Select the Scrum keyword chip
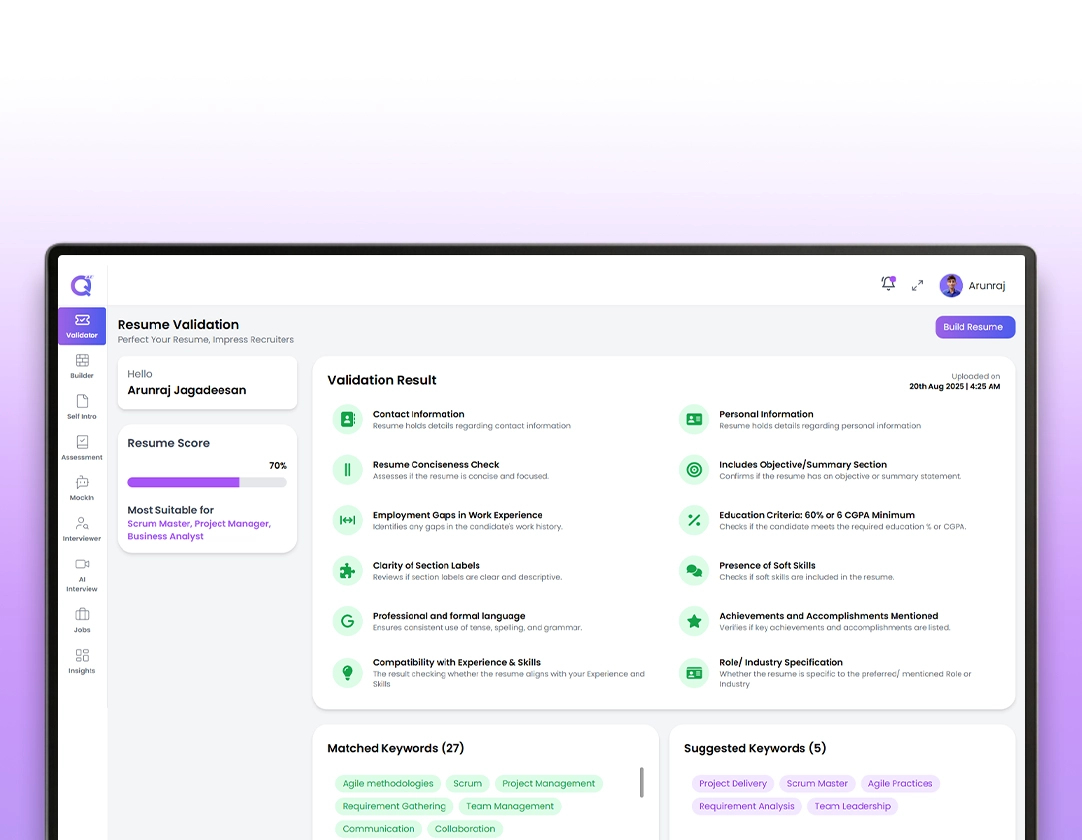The height and width of the screenshot is (840, 1082). (x=467, y=783)
